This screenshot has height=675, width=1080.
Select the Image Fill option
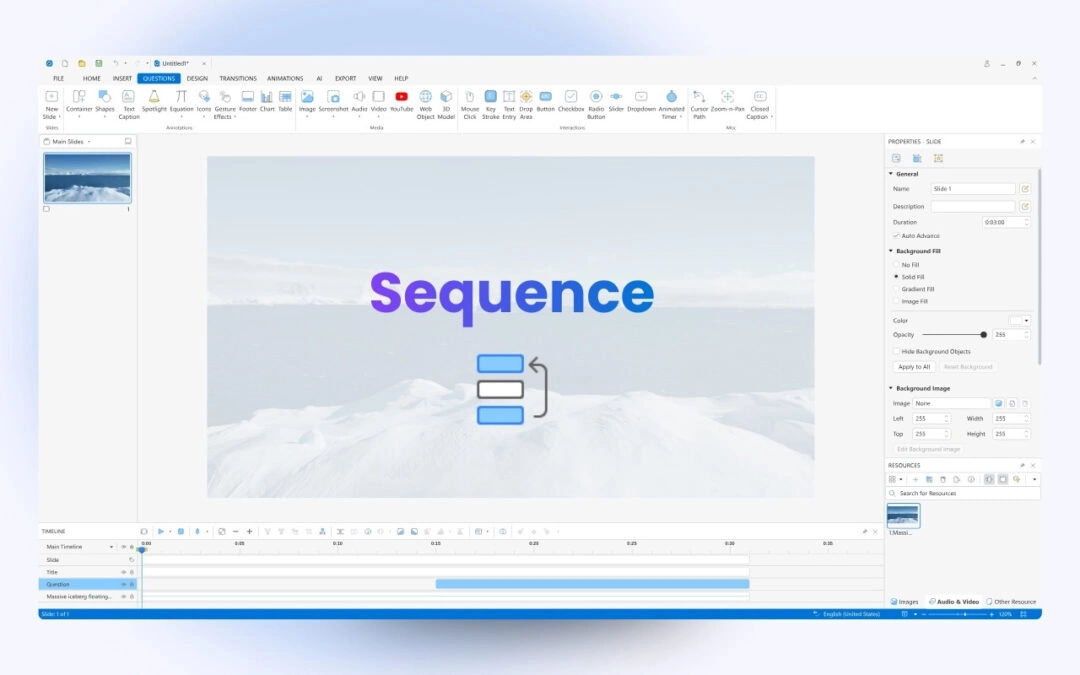896,301
